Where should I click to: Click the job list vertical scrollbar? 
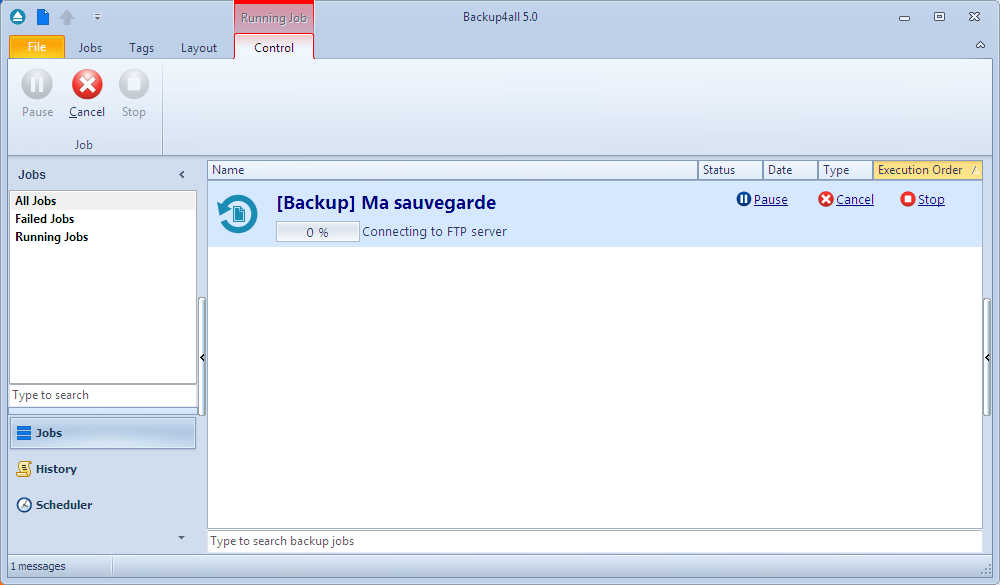click(x=987, y=357)
